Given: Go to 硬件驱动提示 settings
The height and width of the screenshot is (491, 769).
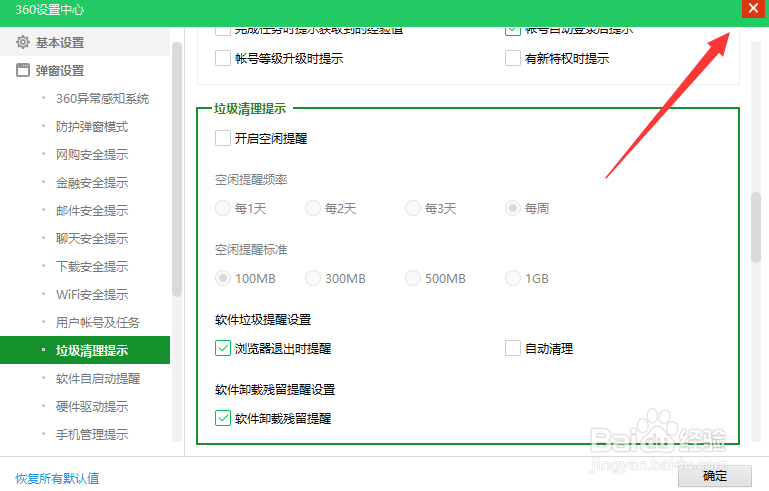Looking at the screenshot, I should click(x=92, y=406).
